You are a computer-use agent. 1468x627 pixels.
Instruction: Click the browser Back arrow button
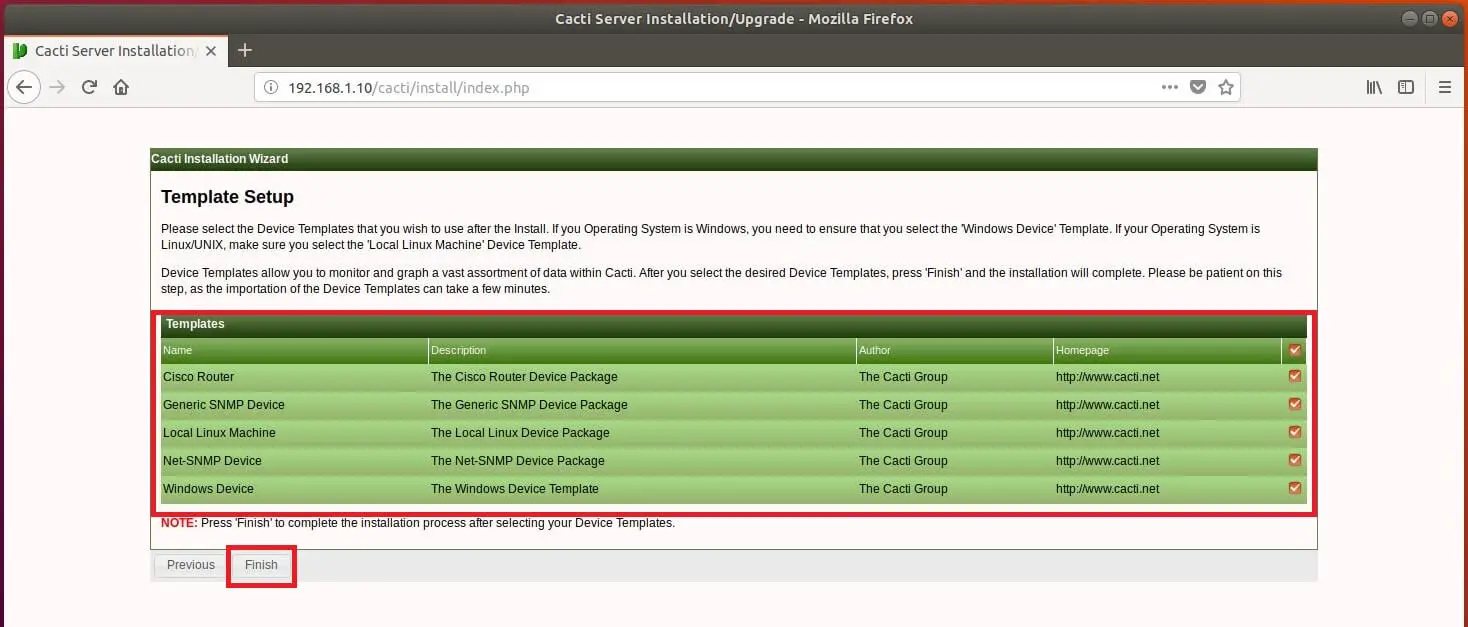click(x=24, y=87)
